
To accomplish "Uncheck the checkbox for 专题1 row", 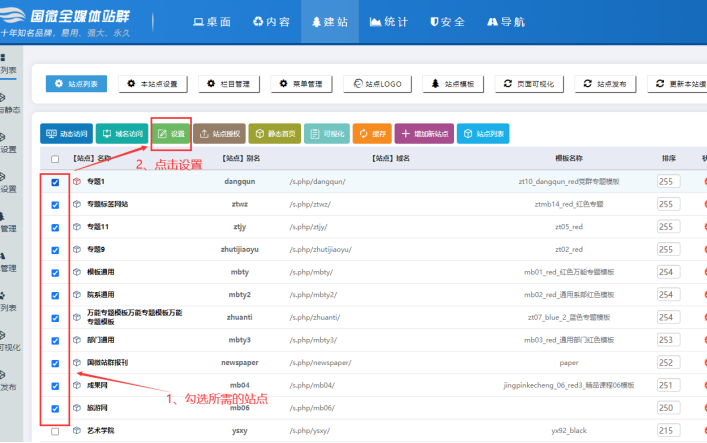I will [x=55, y=182].
